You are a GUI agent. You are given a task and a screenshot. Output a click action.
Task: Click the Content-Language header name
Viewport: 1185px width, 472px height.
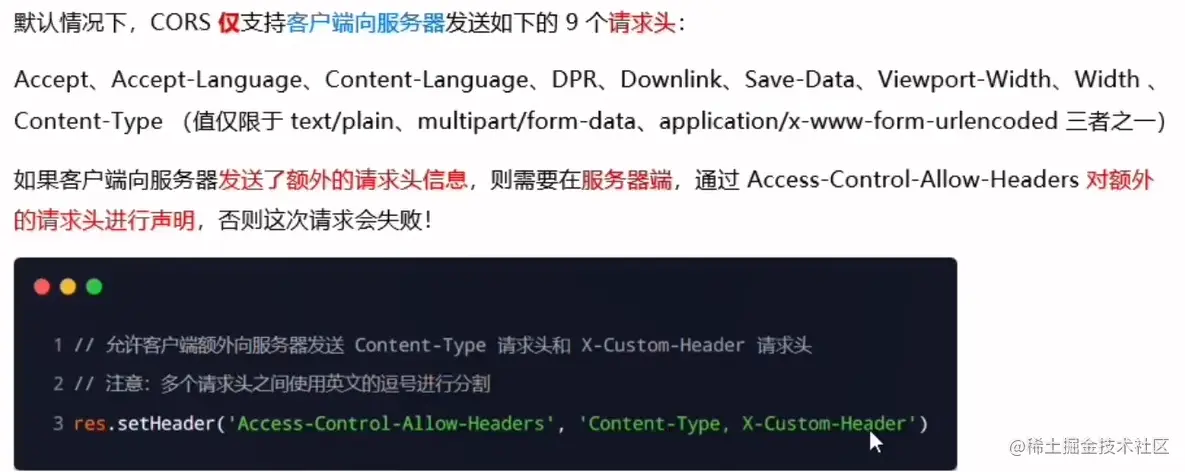point(426,80)
